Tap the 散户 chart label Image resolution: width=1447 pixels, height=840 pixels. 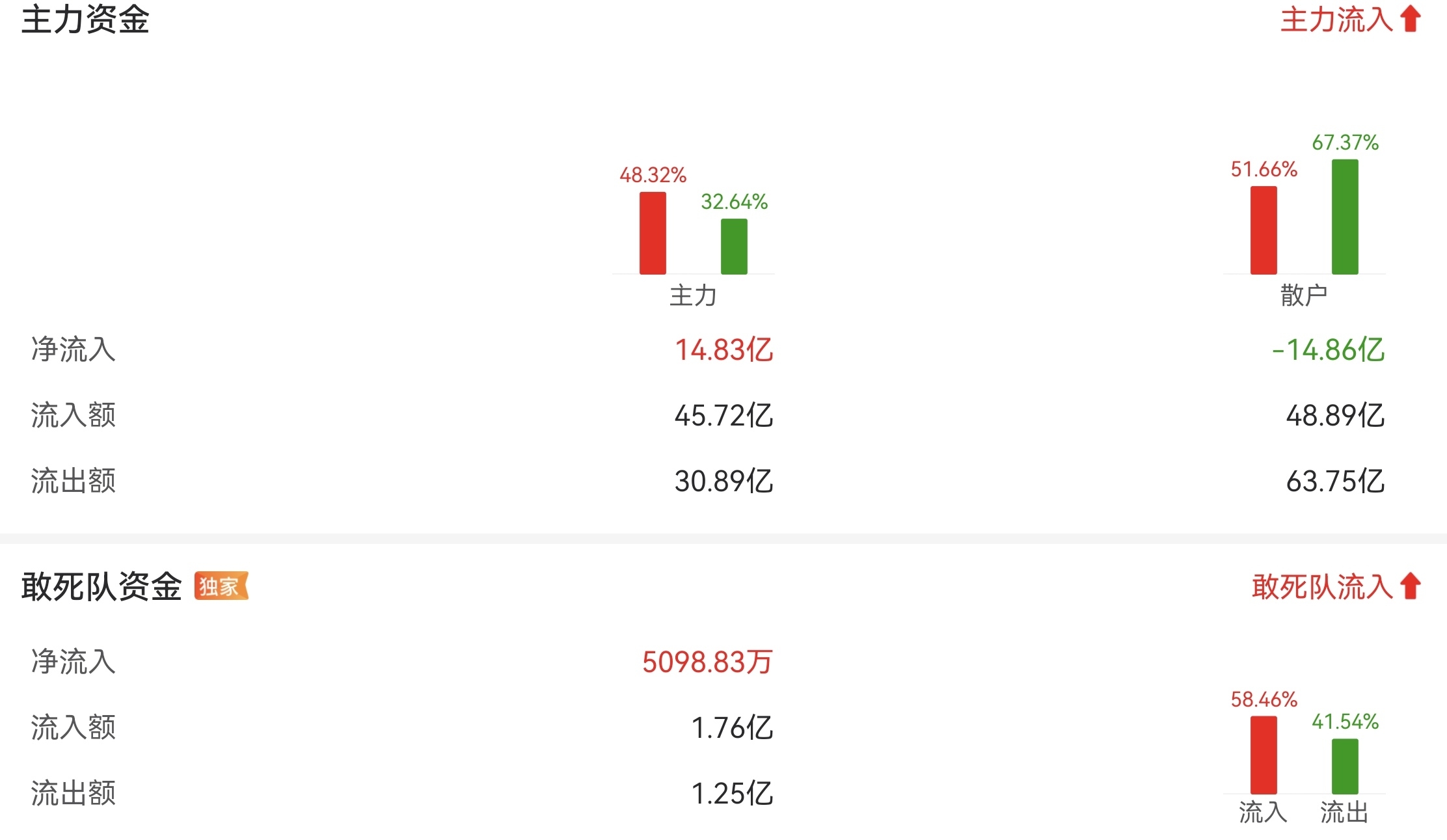(1304, 295)
